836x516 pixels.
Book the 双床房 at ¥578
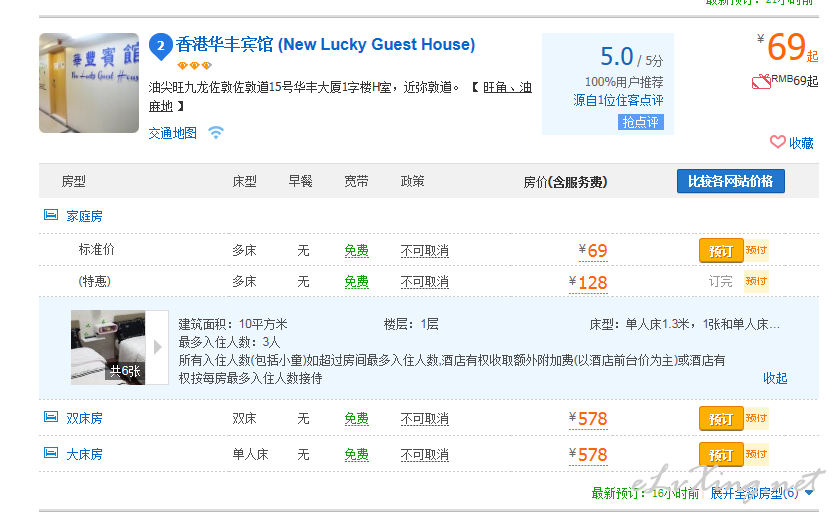(721, 419)
